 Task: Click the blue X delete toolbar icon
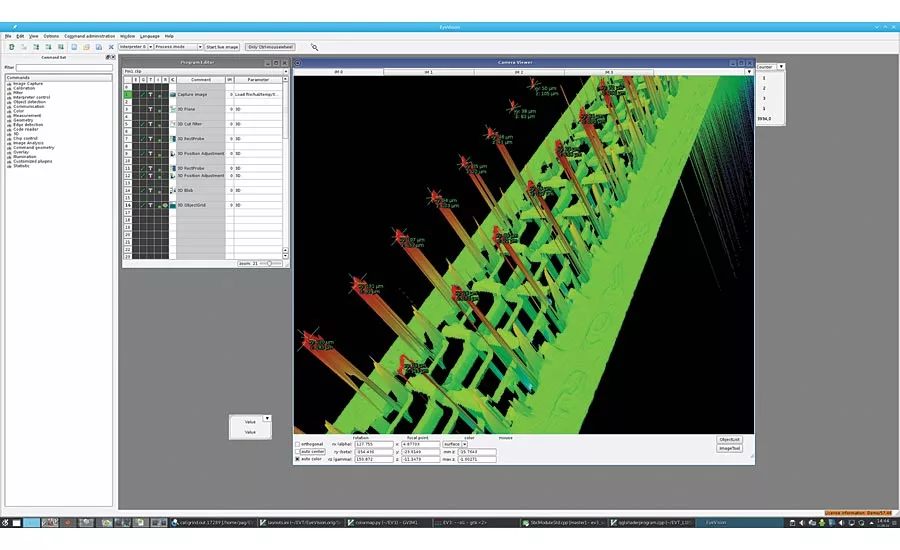[x=111, y=47]
